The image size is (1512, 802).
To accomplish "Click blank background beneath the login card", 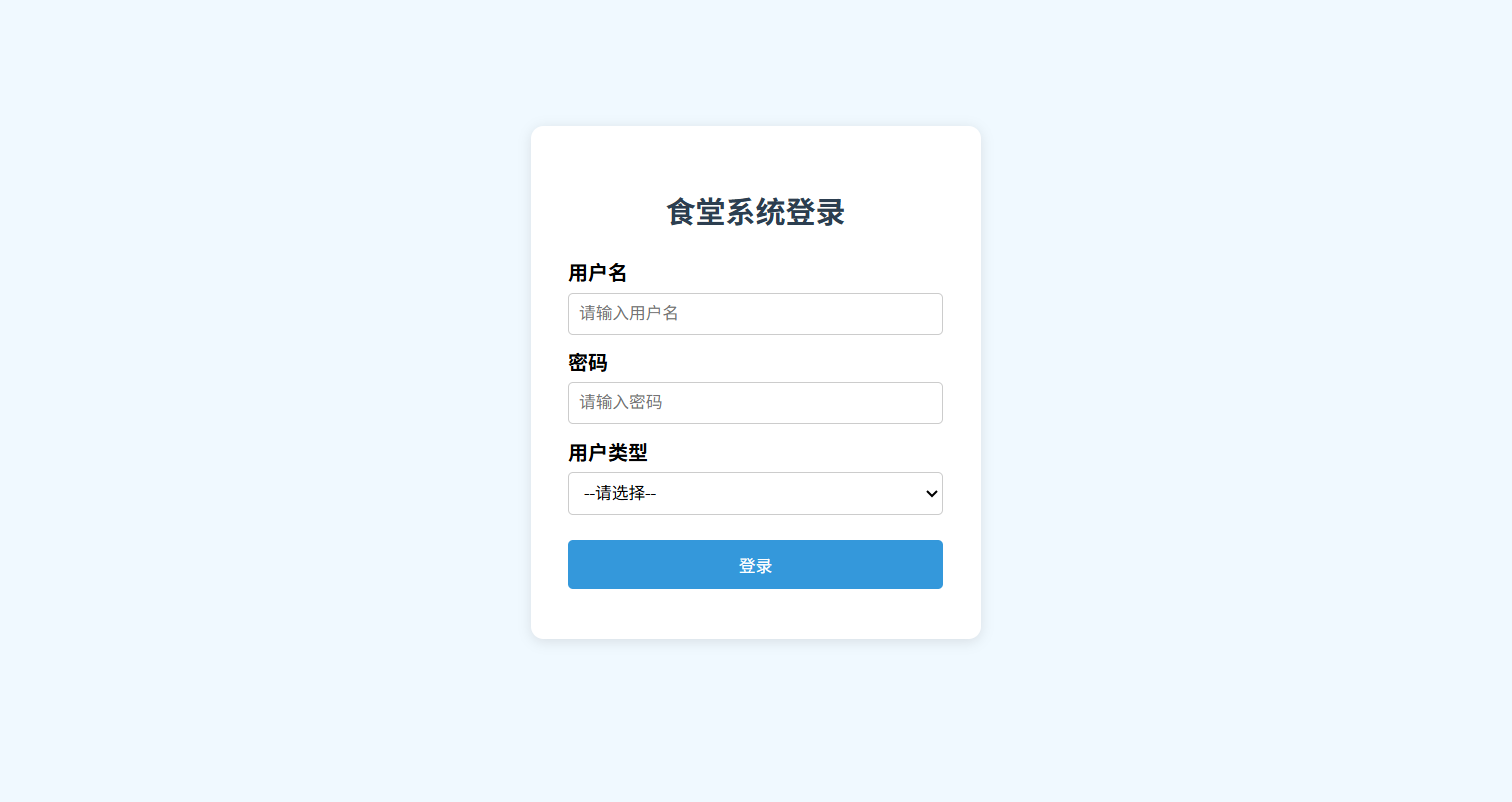I will point(755,720).
